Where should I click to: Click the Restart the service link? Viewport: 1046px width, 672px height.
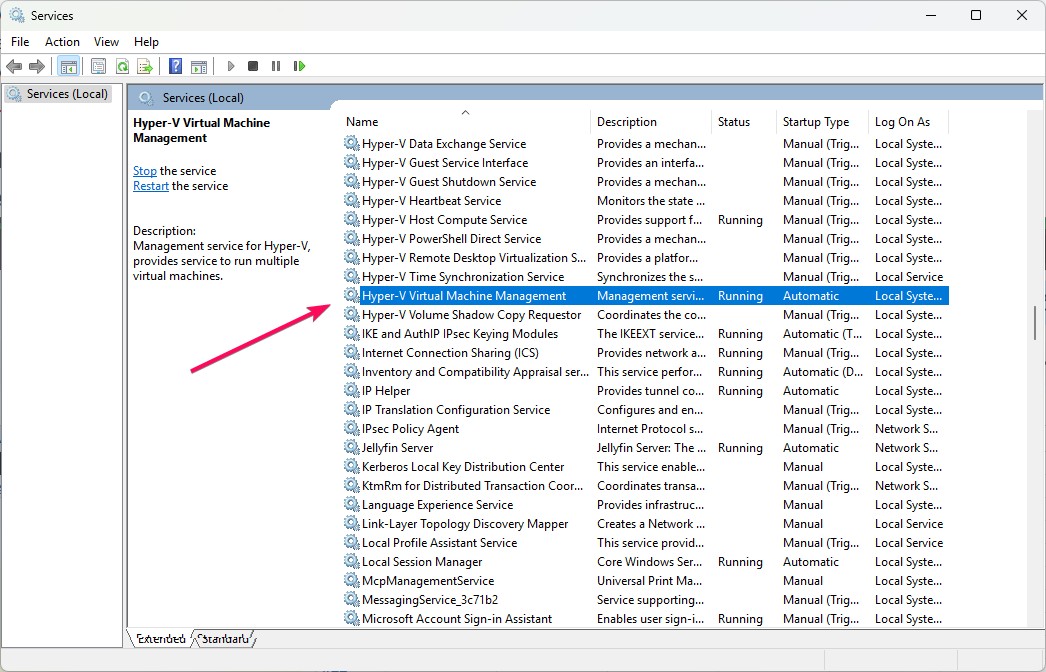tap(151, 186)
